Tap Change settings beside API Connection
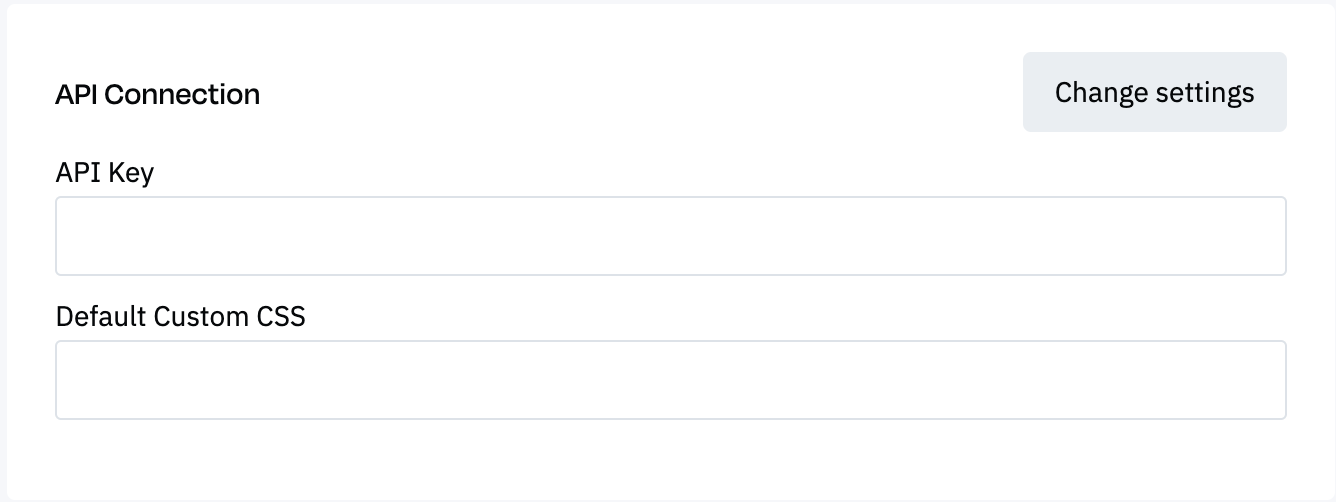The image size is (1336, 502). pyautogui.click(x=1154, y=92)
